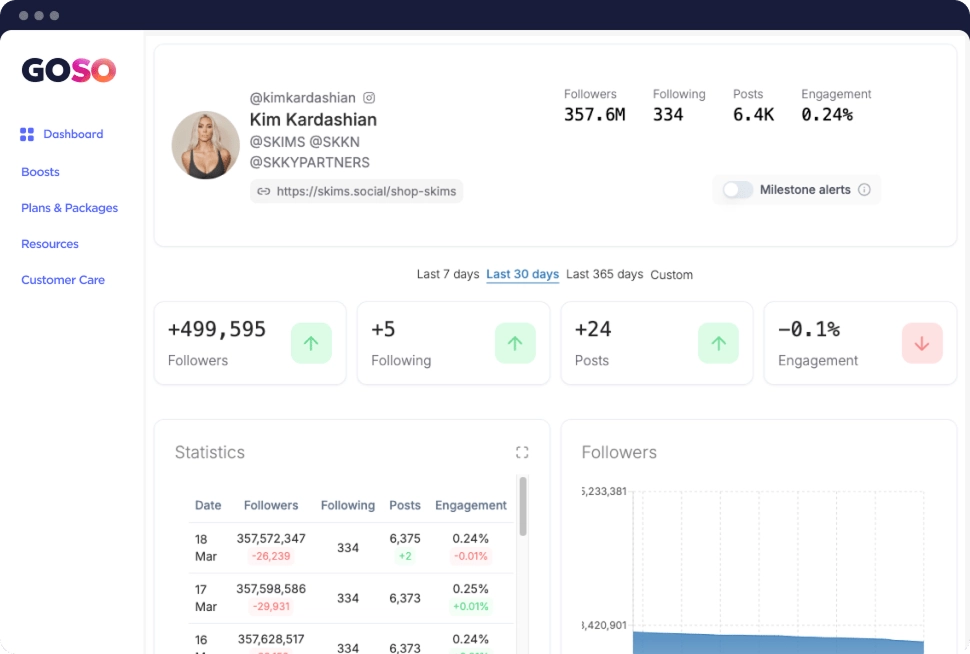Click the 0.25% engagement value for 17 Mar
The image size is (970, 654).
coord(470,589)
